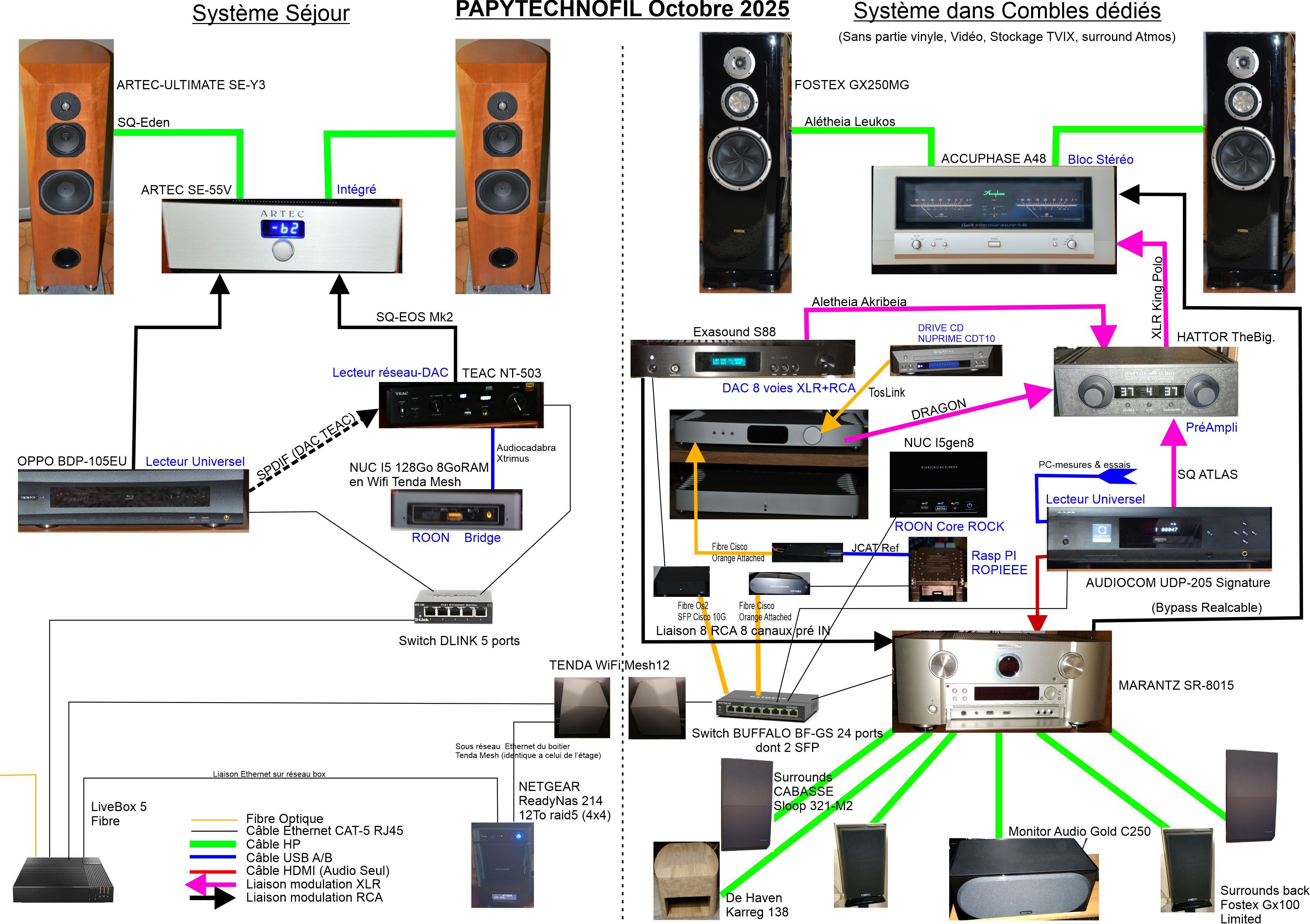Viewport: 1310px width, 924px height.
Task: Click the Marantz SR-8015 receiver image
Action: pos(1001,682)
